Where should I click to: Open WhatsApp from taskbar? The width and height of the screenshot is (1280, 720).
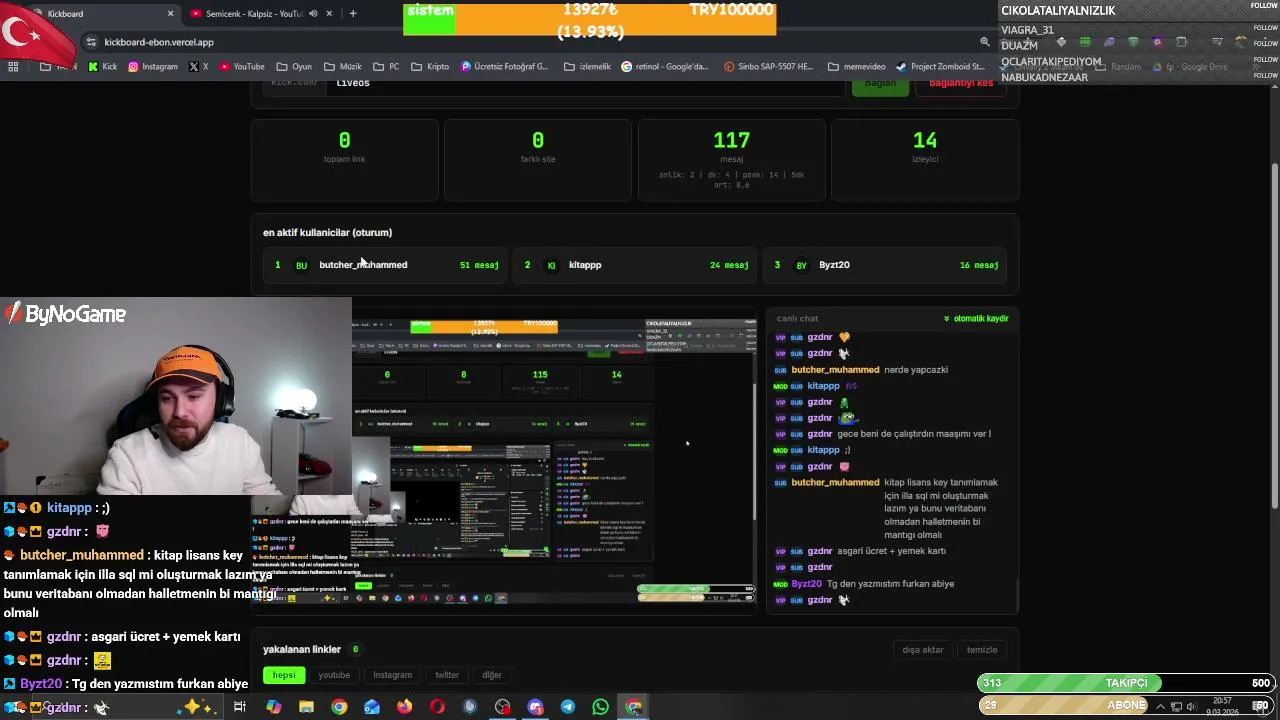(x=600, y=707)
